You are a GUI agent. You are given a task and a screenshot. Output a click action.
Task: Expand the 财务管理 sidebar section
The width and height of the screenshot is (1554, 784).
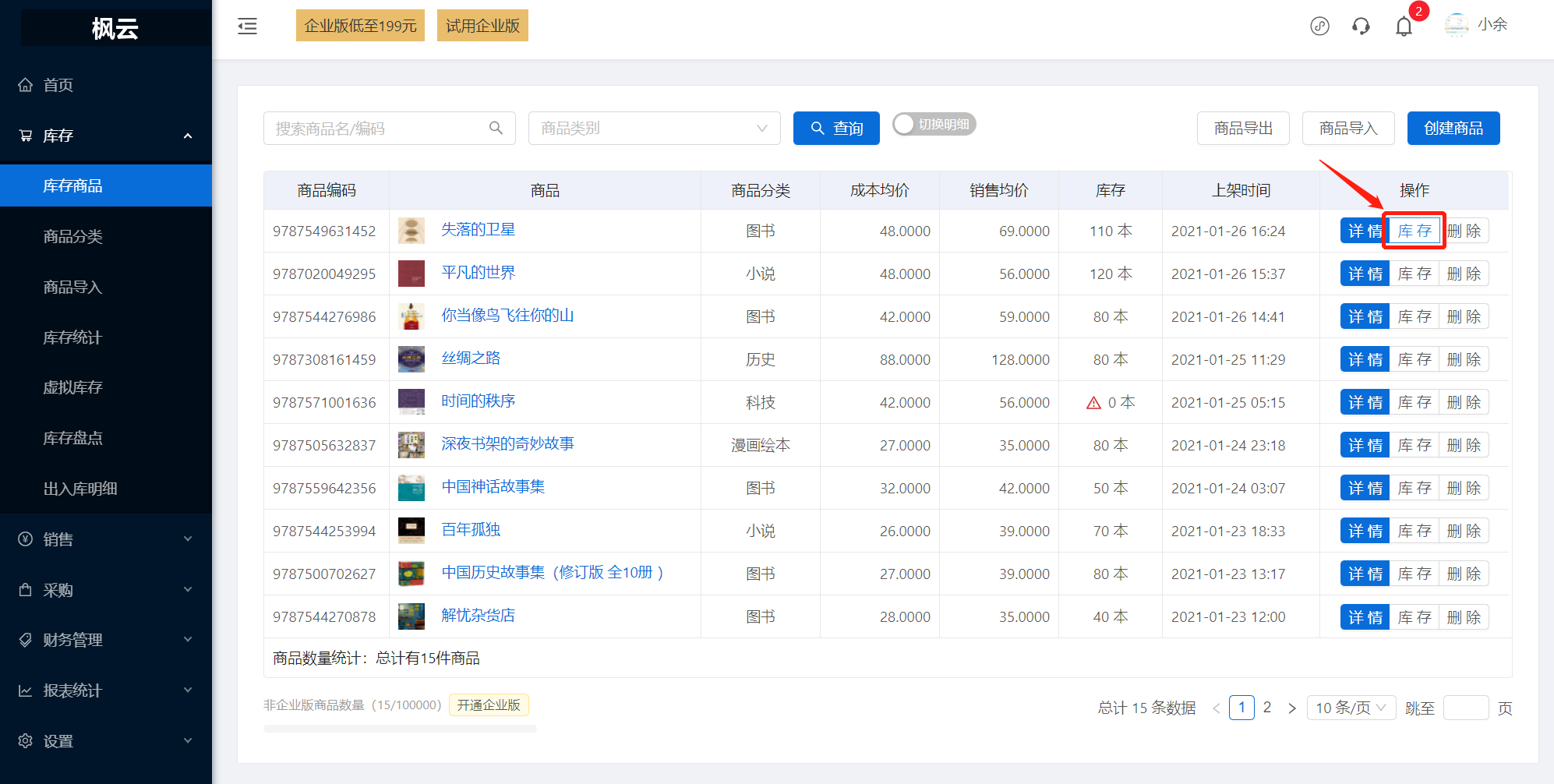[x=106, y=640]
